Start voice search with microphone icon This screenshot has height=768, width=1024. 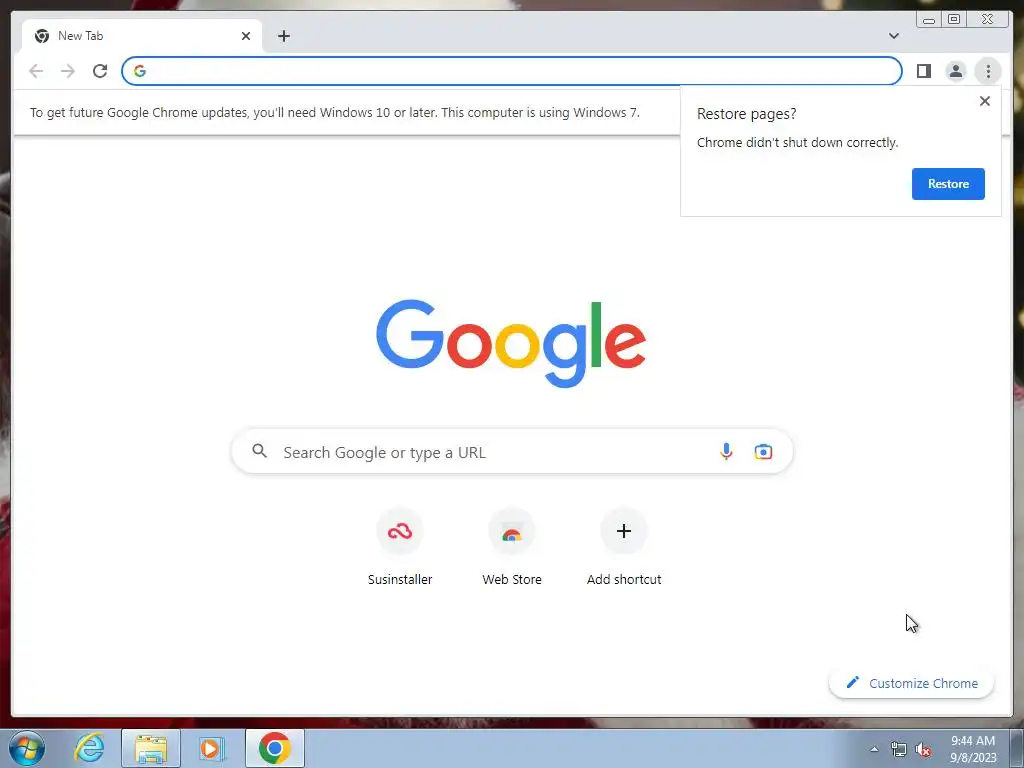coord(726,451)
